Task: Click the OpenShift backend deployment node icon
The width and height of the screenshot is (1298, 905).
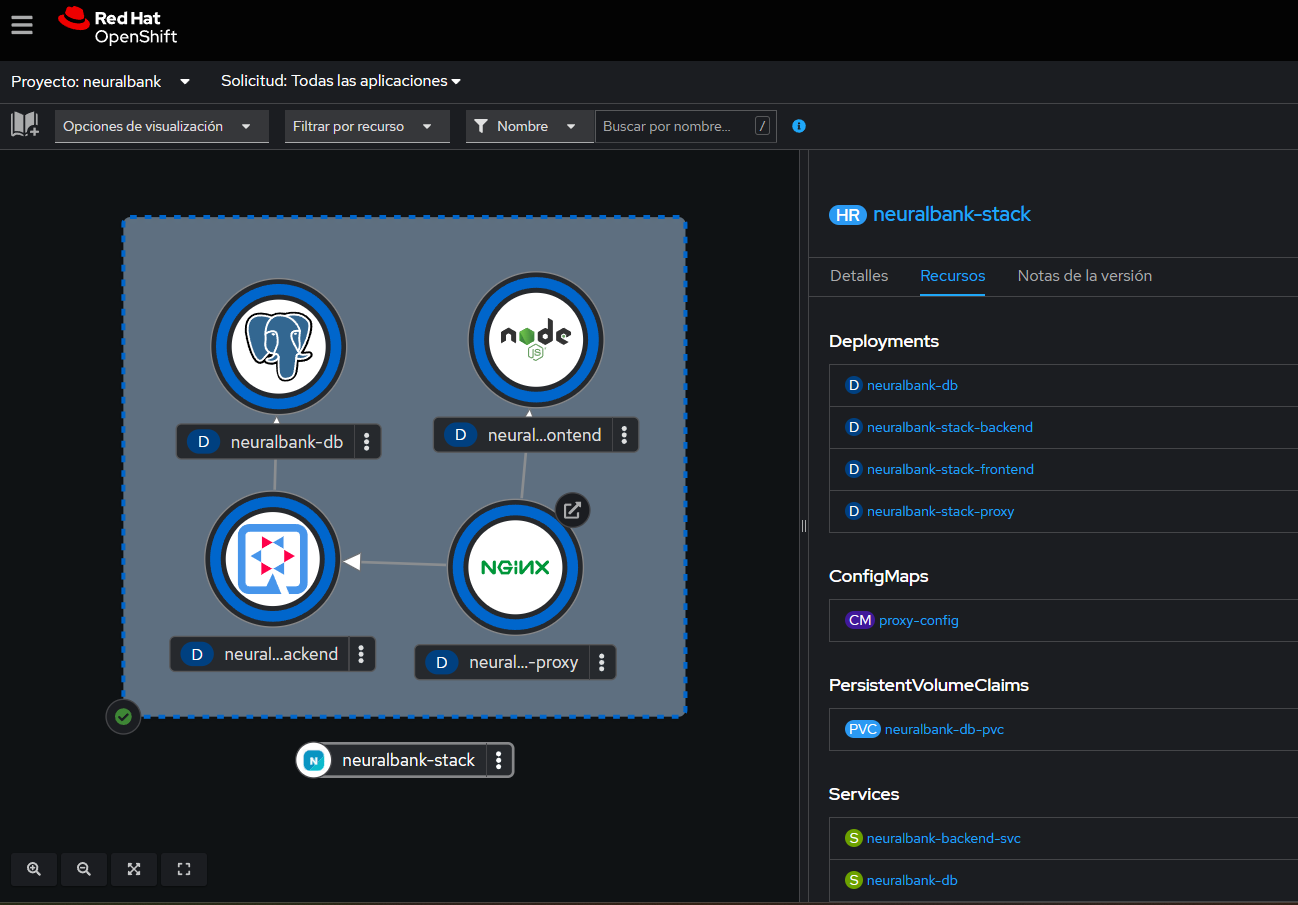Action: pyautogui.click(x=272, y=559)
